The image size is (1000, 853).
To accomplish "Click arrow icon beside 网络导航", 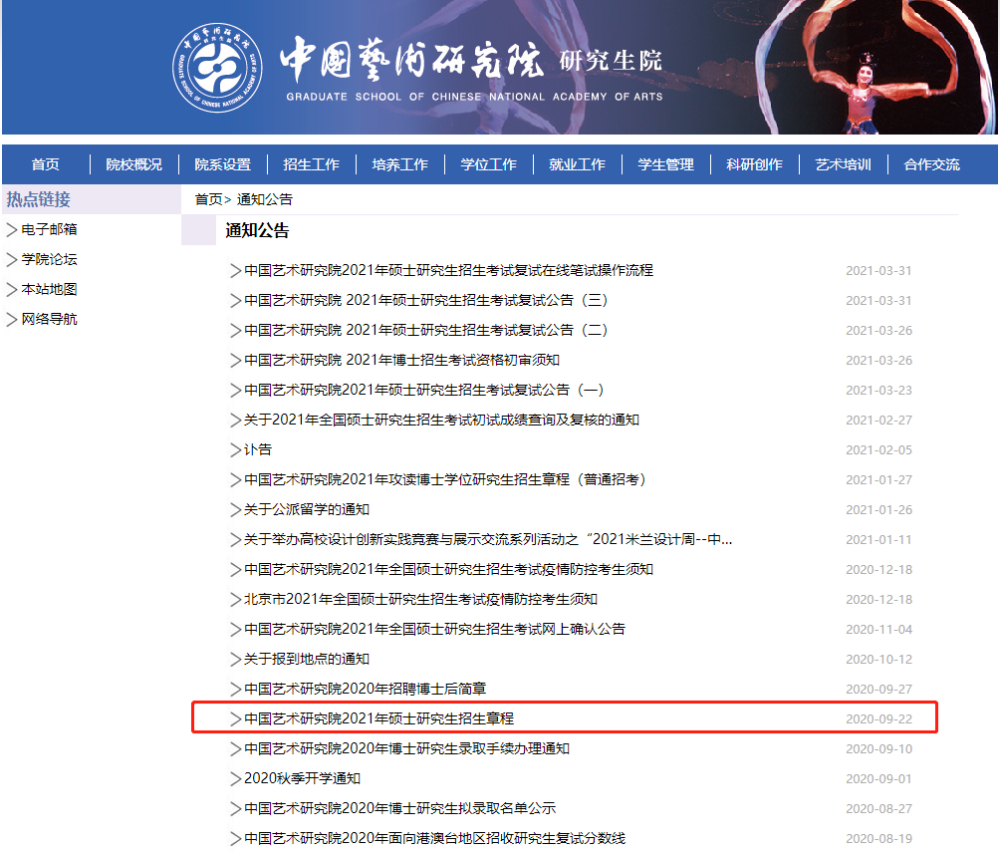I will pos(11,319).
